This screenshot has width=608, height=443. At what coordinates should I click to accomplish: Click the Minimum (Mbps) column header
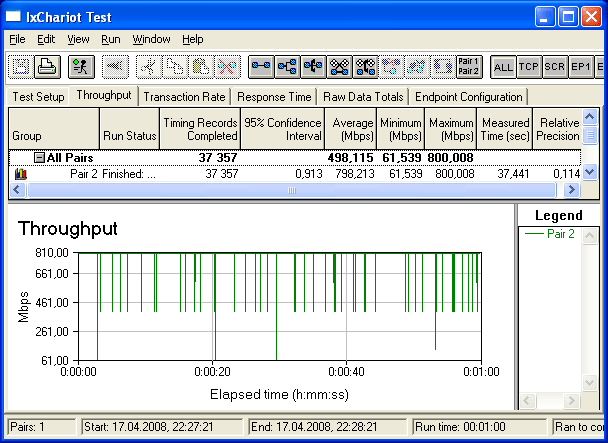point(401,129)
